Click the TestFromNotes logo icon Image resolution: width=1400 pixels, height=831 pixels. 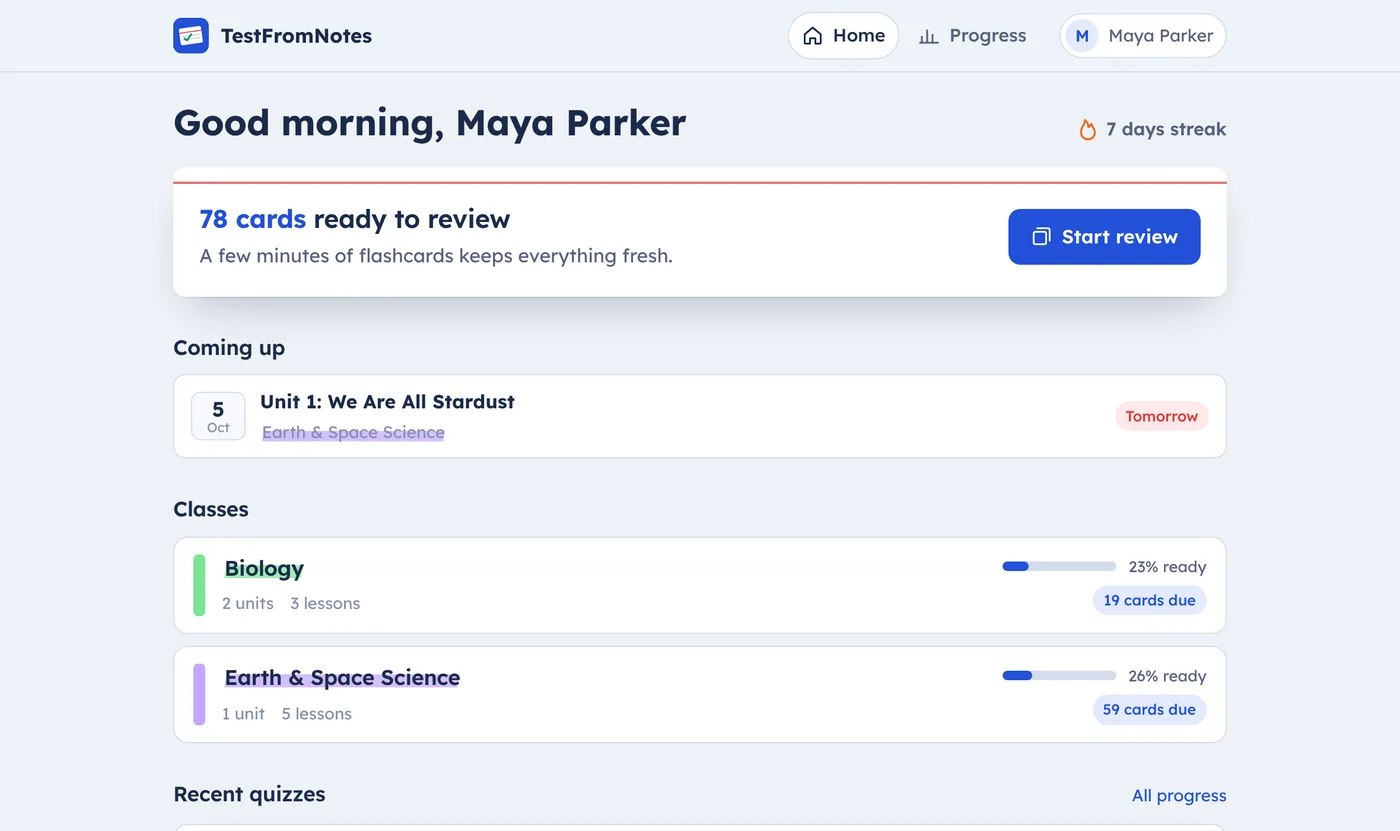[x=191, y=36]
